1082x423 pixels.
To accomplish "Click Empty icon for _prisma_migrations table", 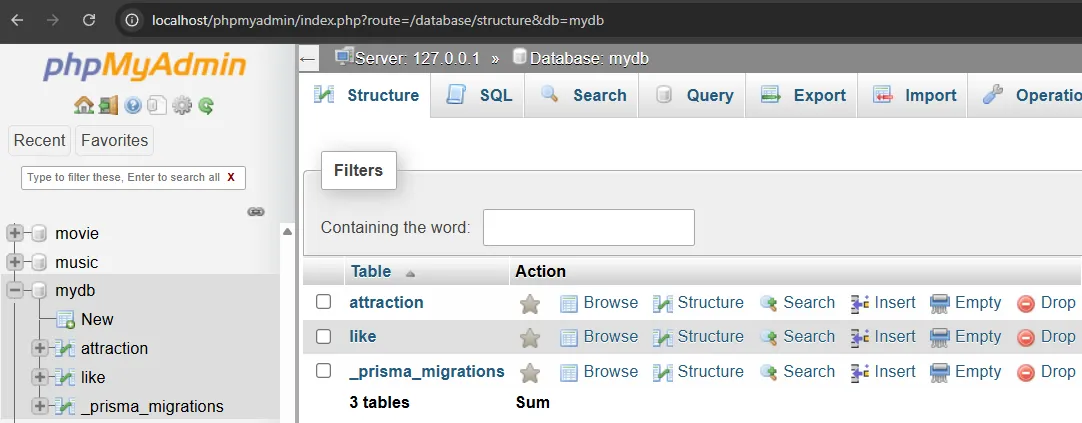I will point(940,372).
